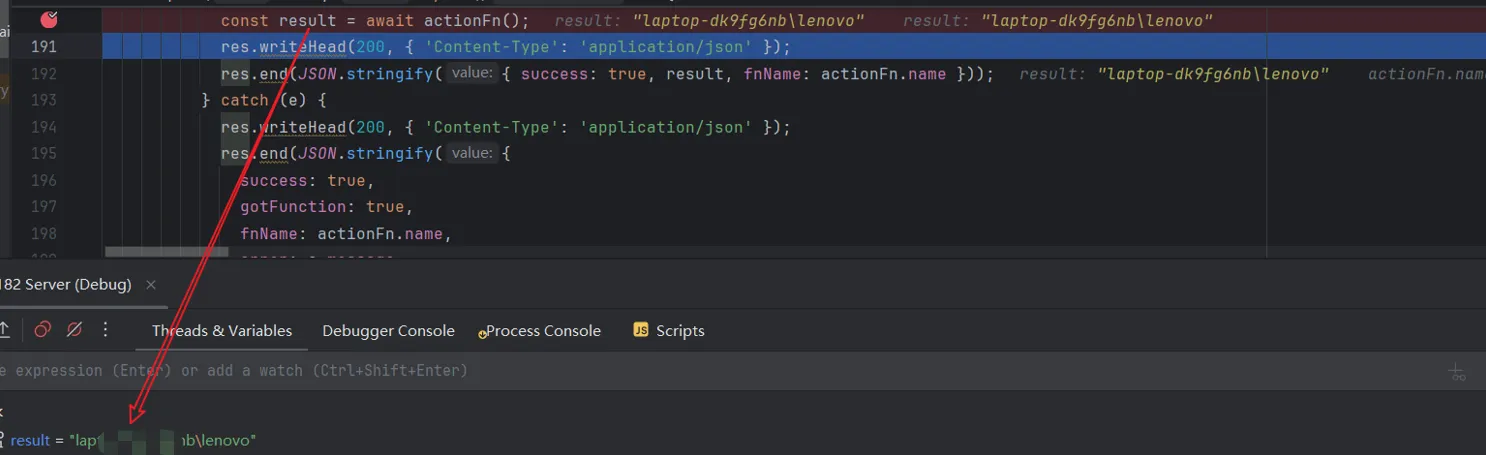1486x455 pixels.
Task: Click 'gotFunction: true' in the code
Action: [x=326, y=207]
